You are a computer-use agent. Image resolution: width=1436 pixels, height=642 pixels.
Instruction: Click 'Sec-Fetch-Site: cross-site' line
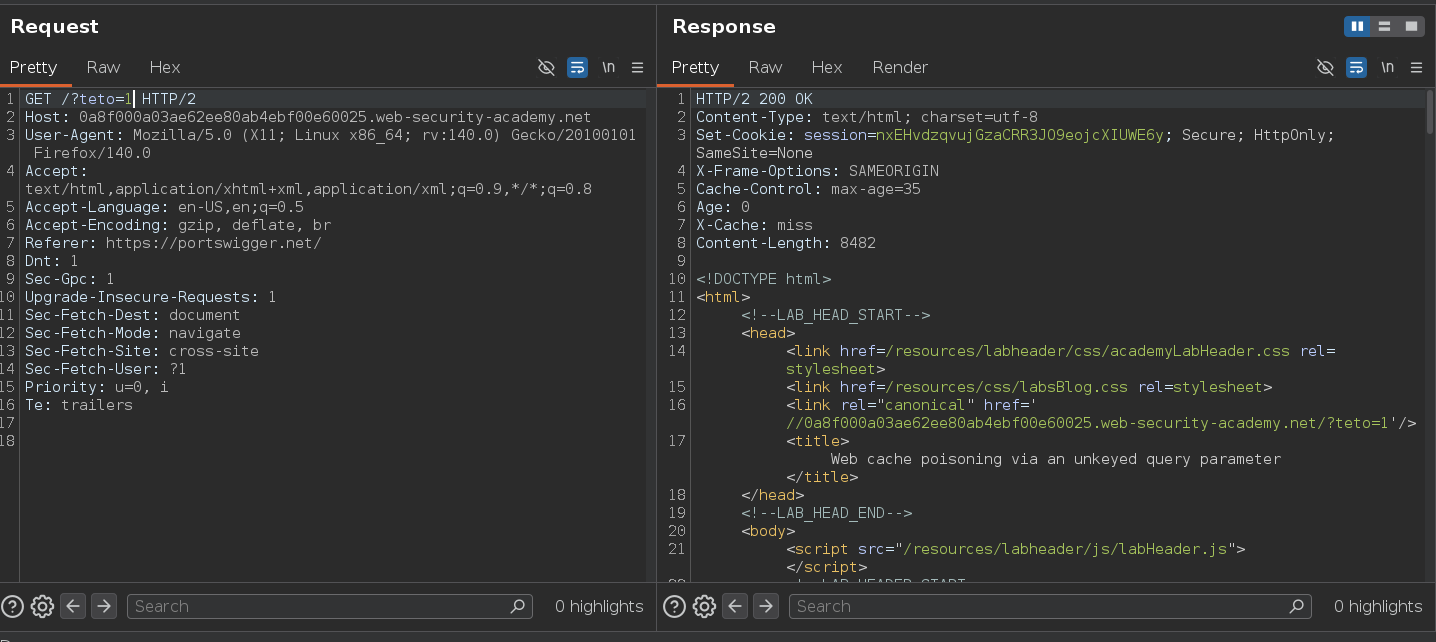[142, 351]
